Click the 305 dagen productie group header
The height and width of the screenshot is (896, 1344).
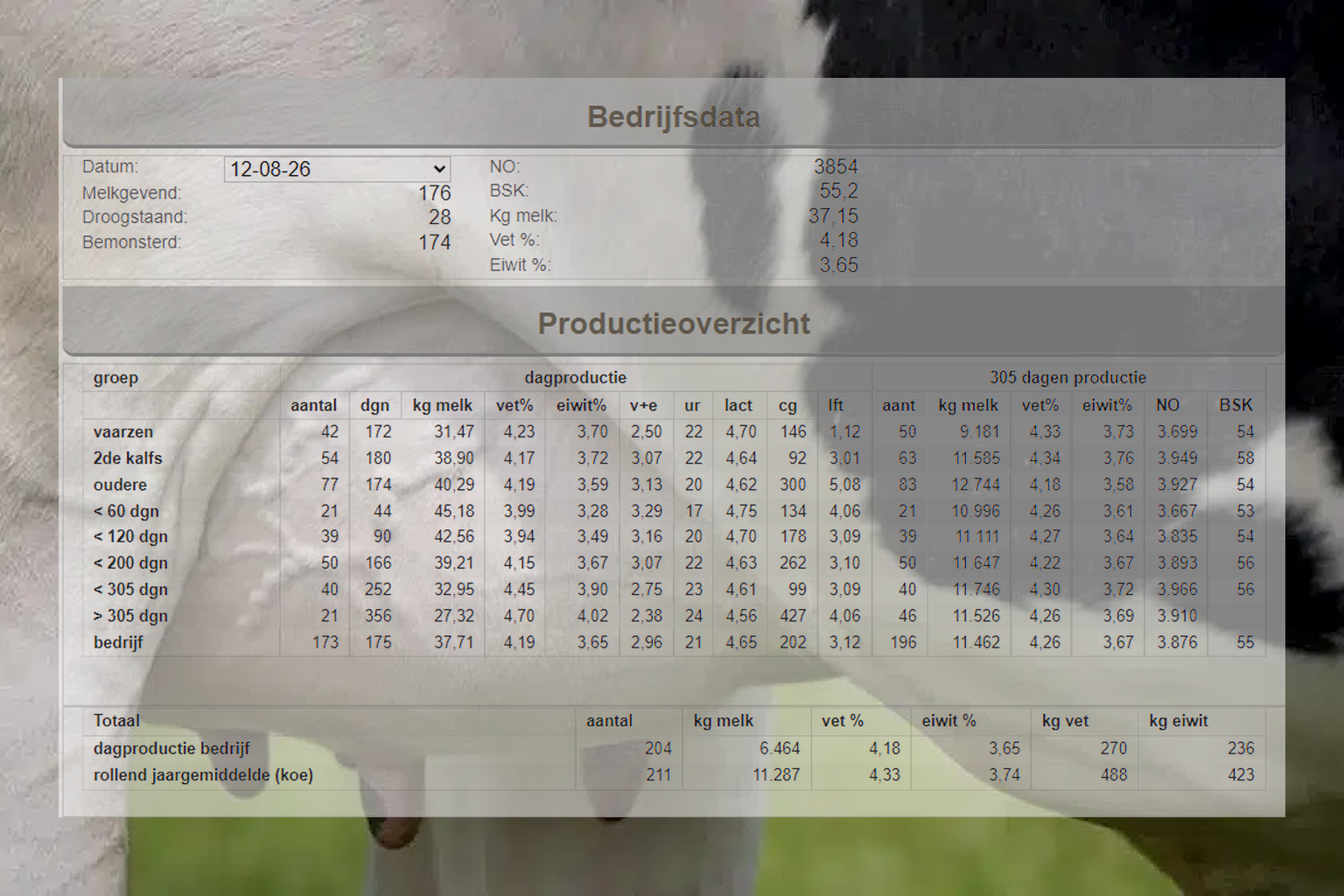(x=1067, y=378)
